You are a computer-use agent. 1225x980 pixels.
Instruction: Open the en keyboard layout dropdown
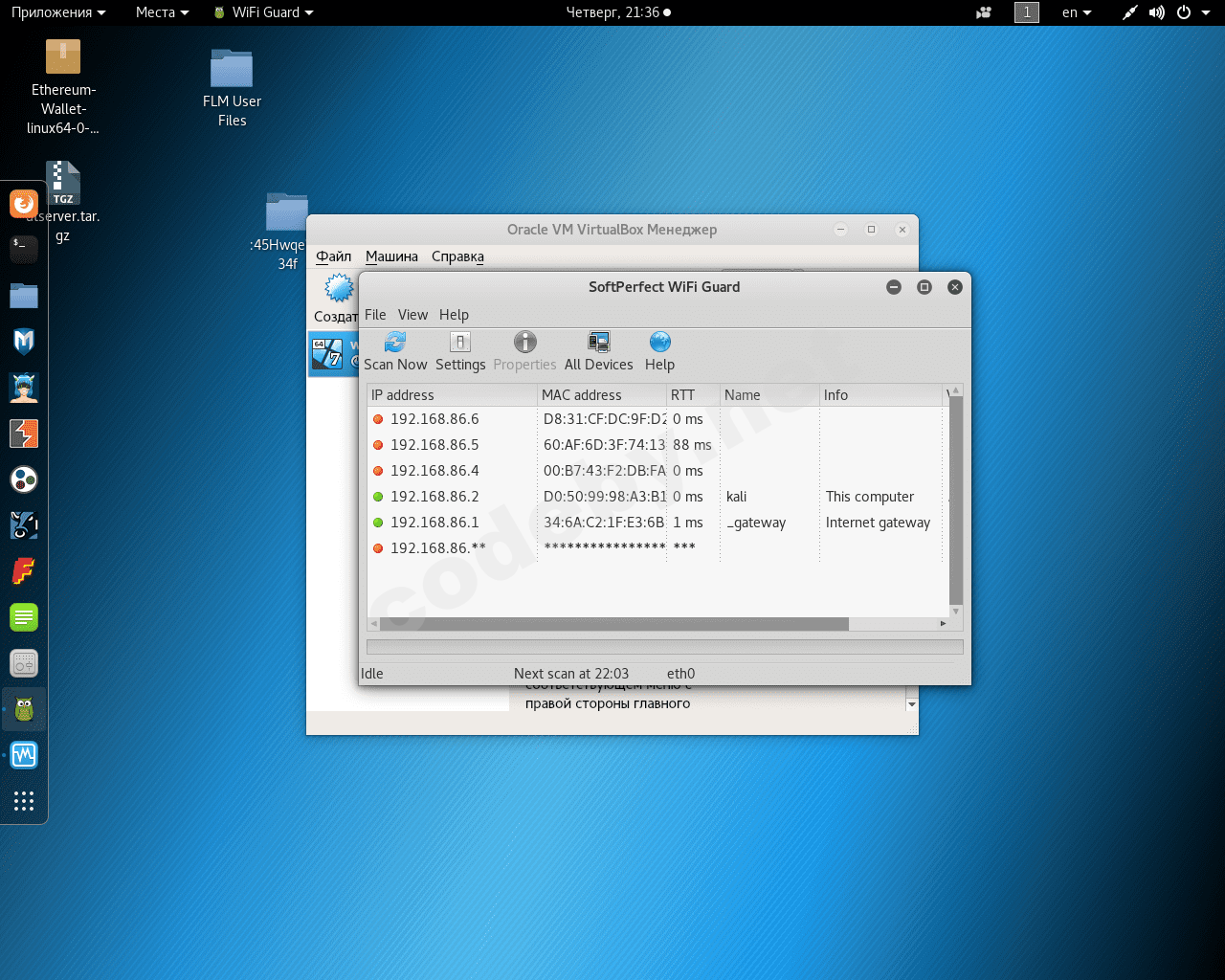pyautogui.click(x=1077, y=12)
